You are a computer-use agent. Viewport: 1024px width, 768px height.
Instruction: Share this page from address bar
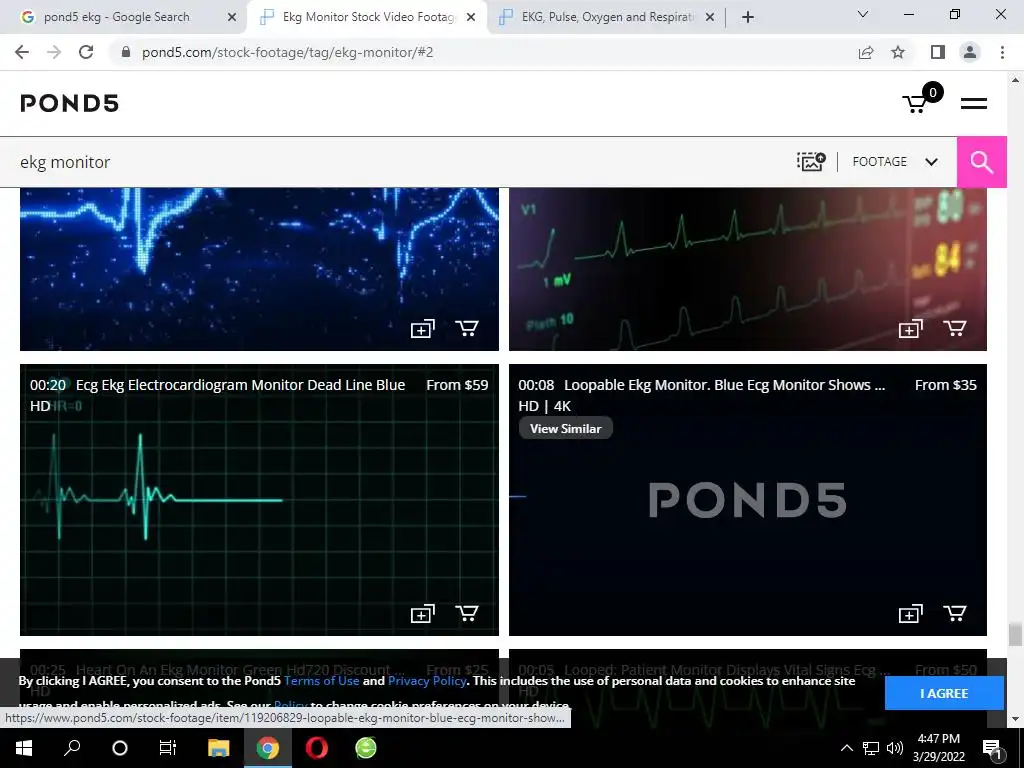coord(866,52)
